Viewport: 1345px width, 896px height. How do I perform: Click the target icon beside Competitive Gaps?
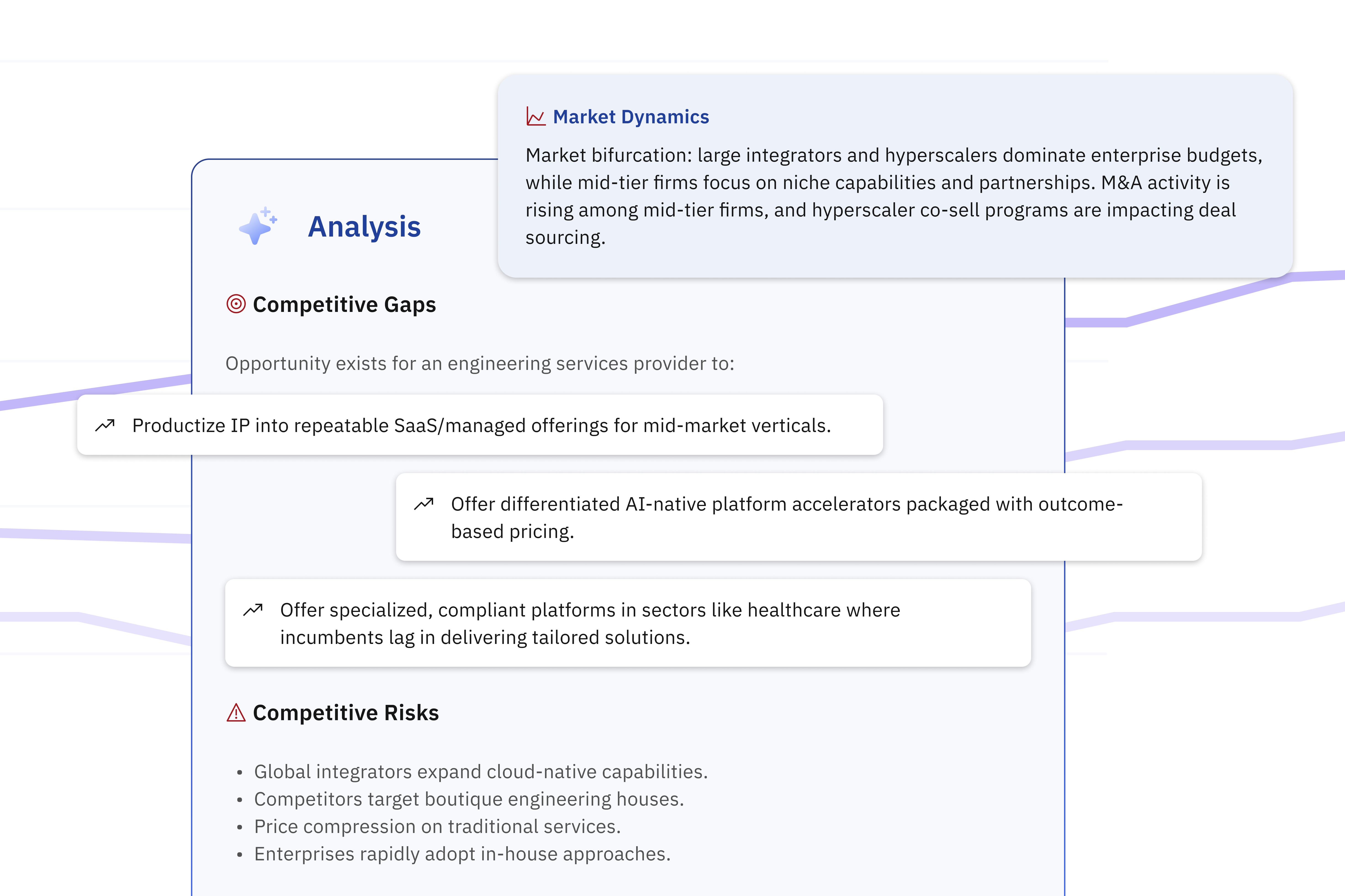click(x=236, y=304)
